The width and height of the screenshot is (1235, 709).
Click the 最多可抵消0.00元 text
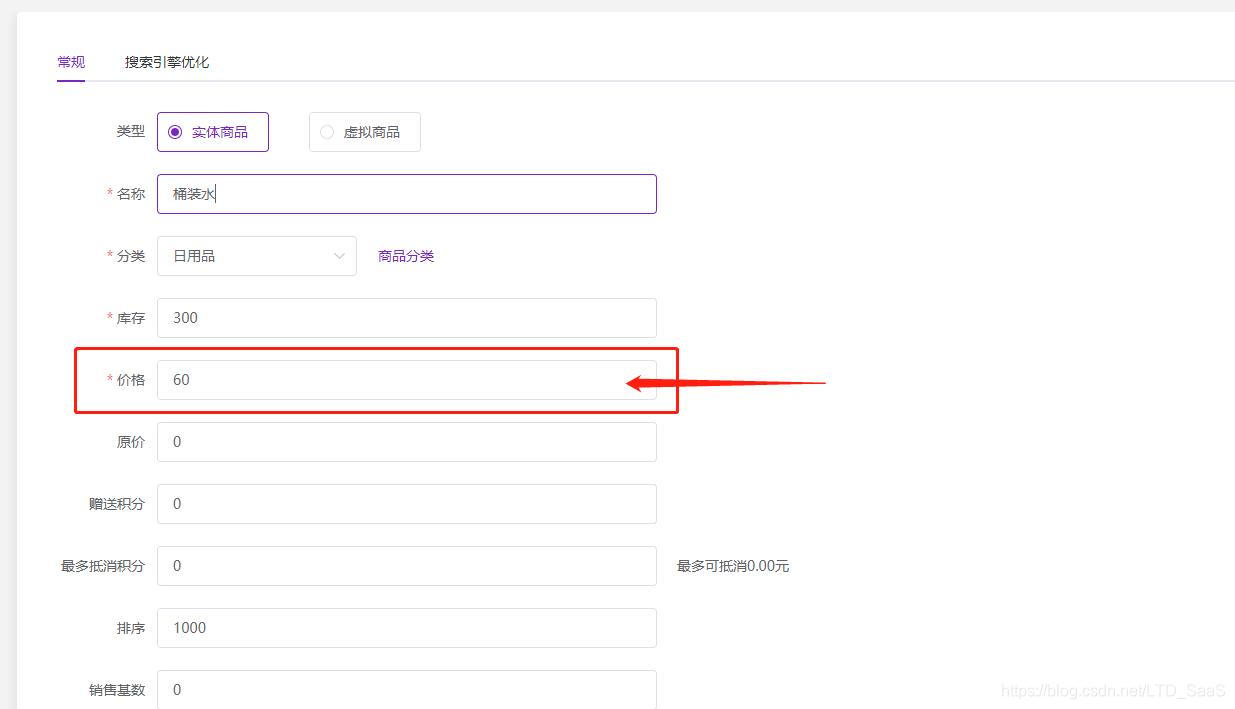[x=732, y=566]
